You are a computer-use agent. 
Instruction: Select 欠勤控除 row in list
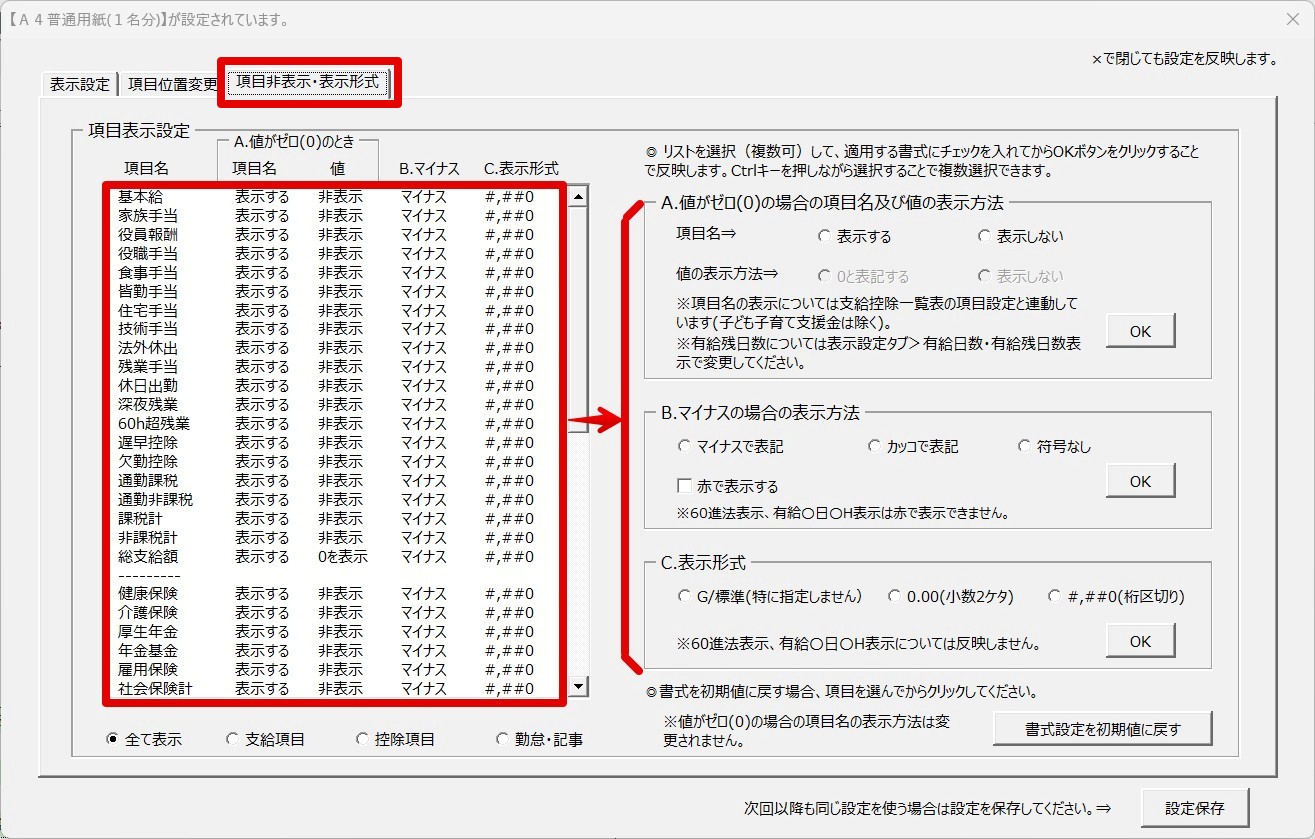(x=337, y=462)
